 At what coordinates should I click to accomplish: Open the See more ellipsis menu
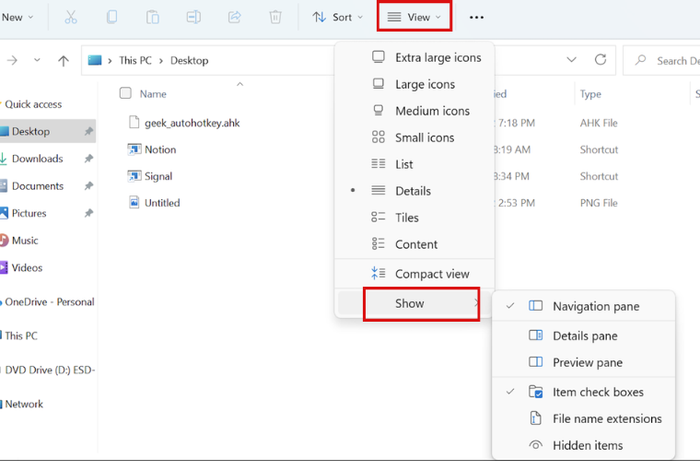point(477,17)
